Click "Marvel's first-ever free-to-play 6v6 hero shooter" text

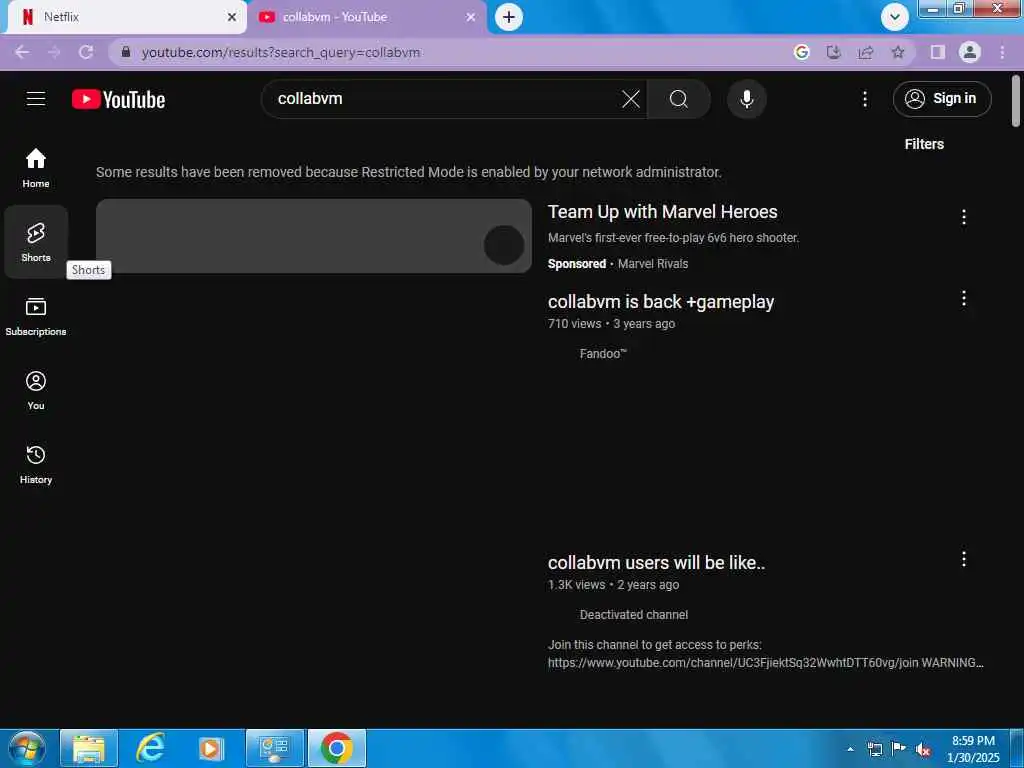pos(673,238)
